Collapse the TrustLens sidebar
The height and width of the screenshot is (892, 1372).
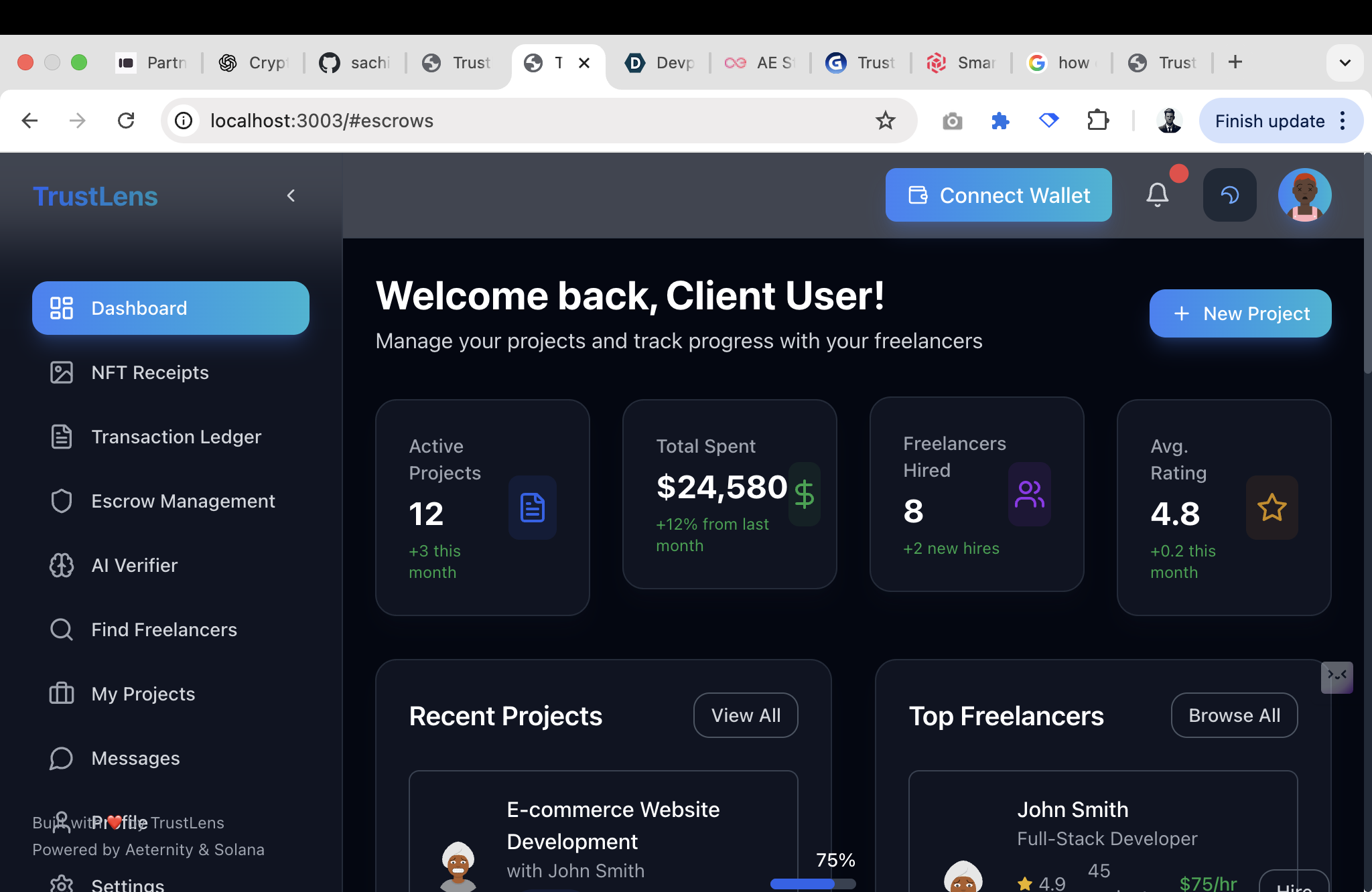tap(291, 196)
